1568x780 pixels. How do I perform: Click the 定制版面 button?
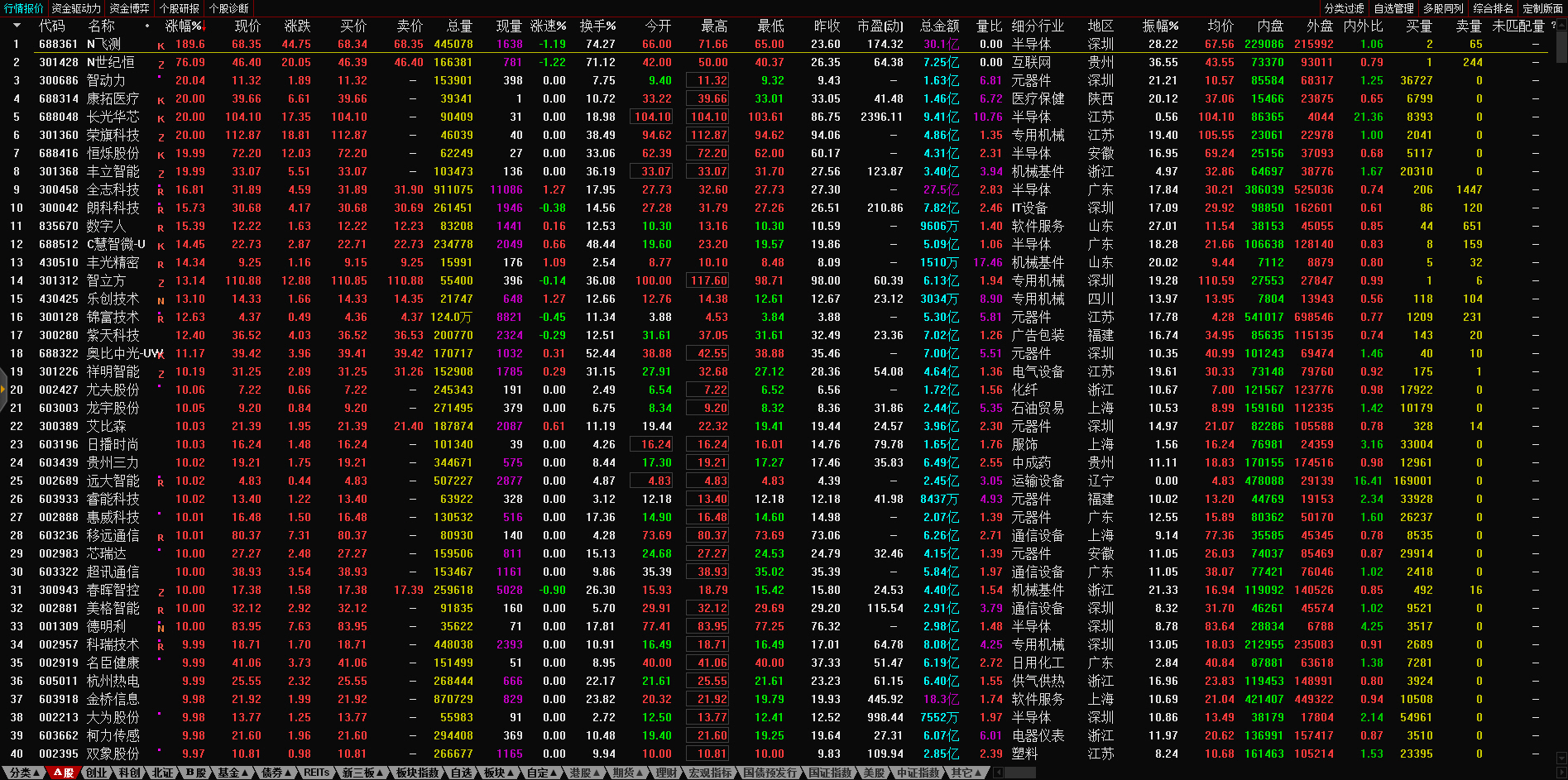[x=1542, y=8]
